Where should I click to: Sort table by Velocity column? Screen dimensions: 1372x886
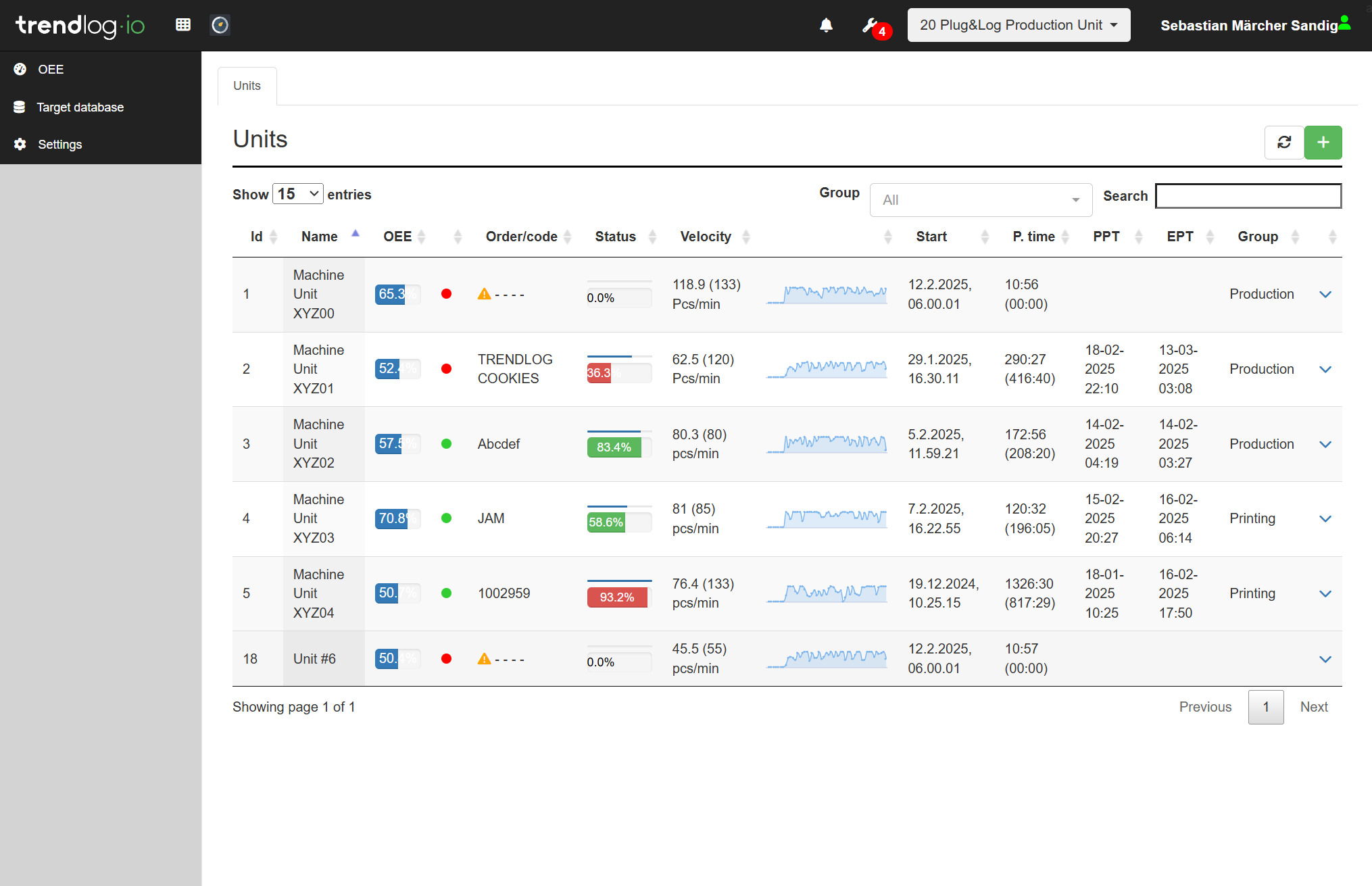pyautogui.click(x=706, y=237)
